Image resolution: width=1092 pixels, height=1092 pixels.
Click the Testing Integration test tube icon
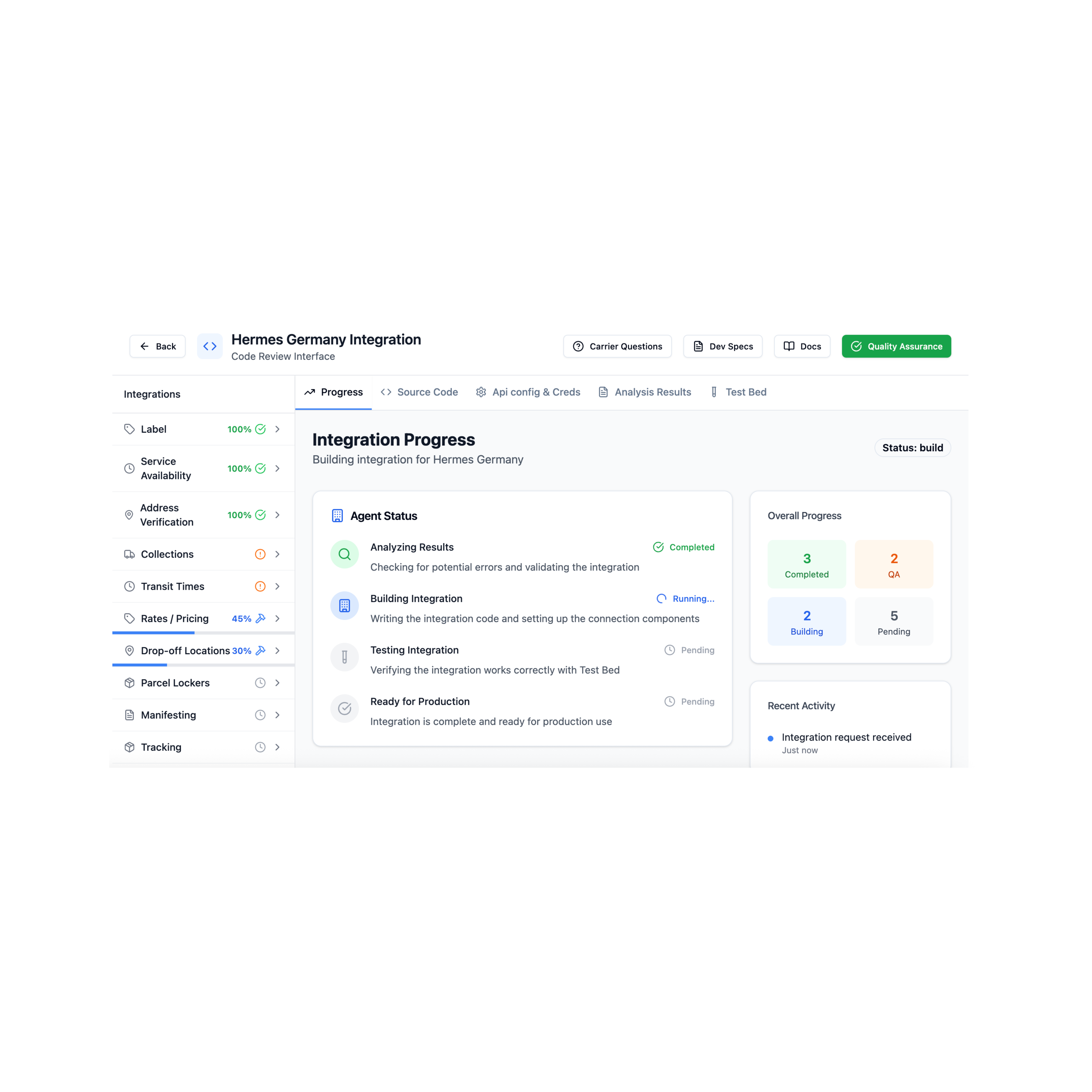click(344, 657)
